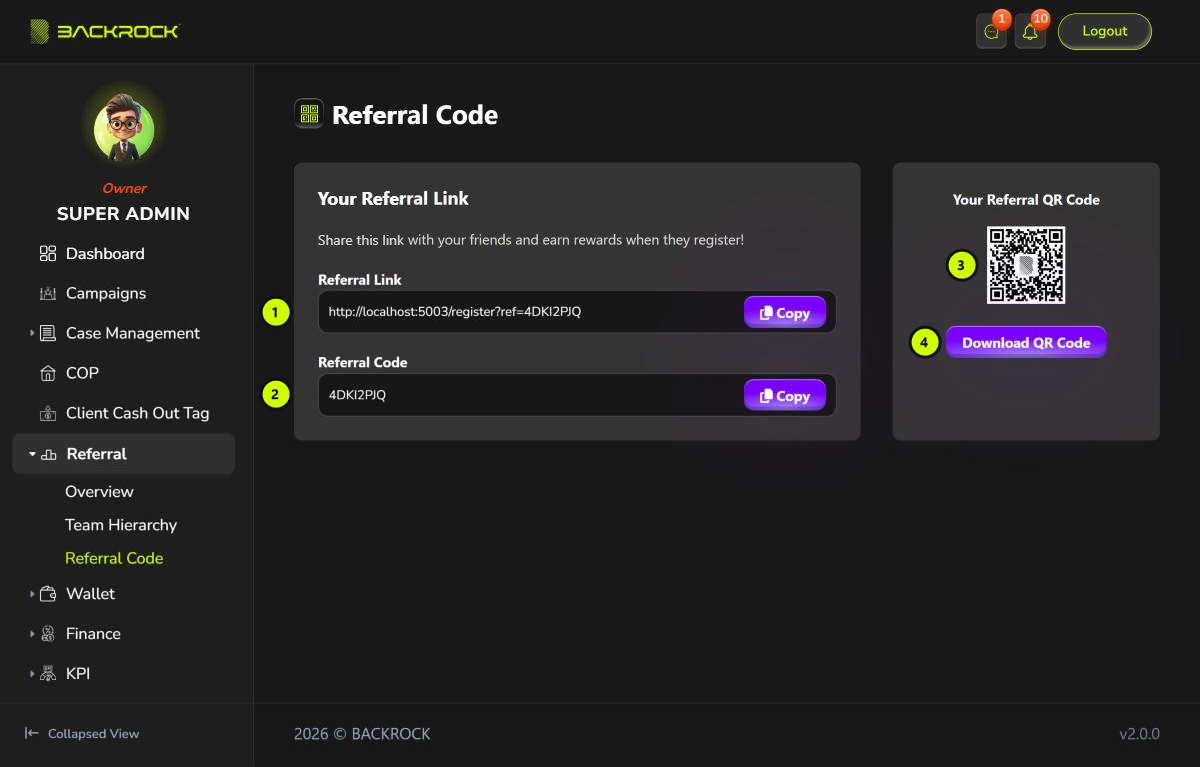Go to Referral Overview submenu
This screenshot has height=767, width=1200.
(99, 492)
